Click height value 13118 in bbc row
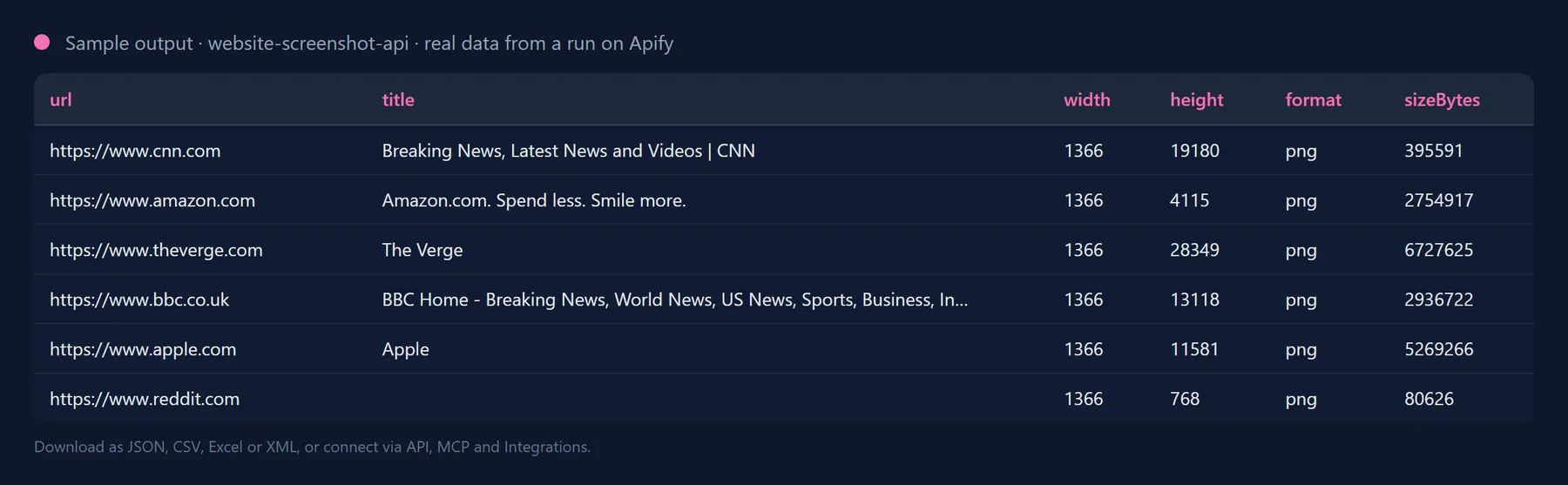The image size is (1568, 485). pyautogui.click(x=1194, y=300)
